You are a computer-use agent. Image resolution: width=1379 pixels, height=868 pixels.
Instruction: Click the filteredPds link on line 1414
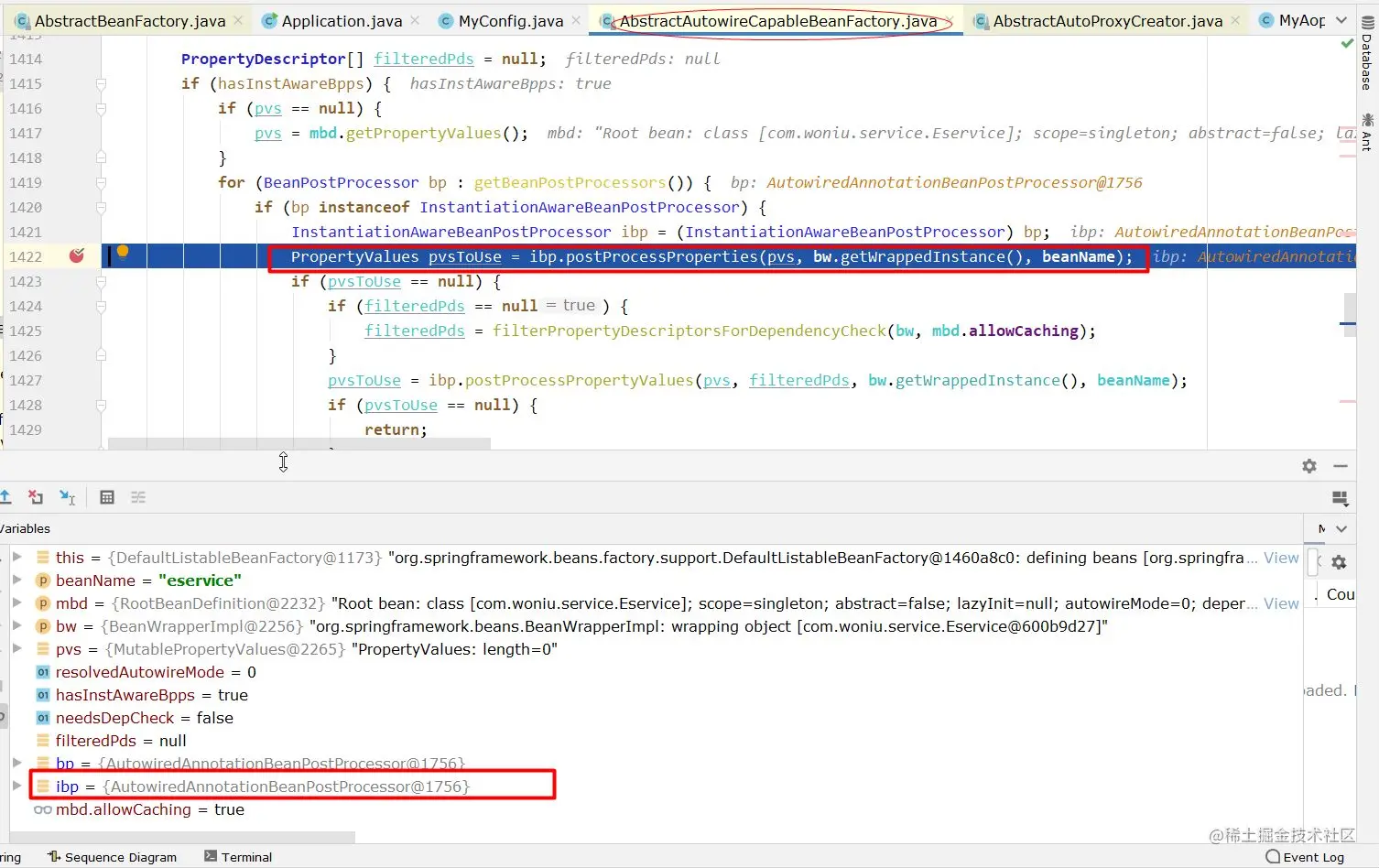424,59
